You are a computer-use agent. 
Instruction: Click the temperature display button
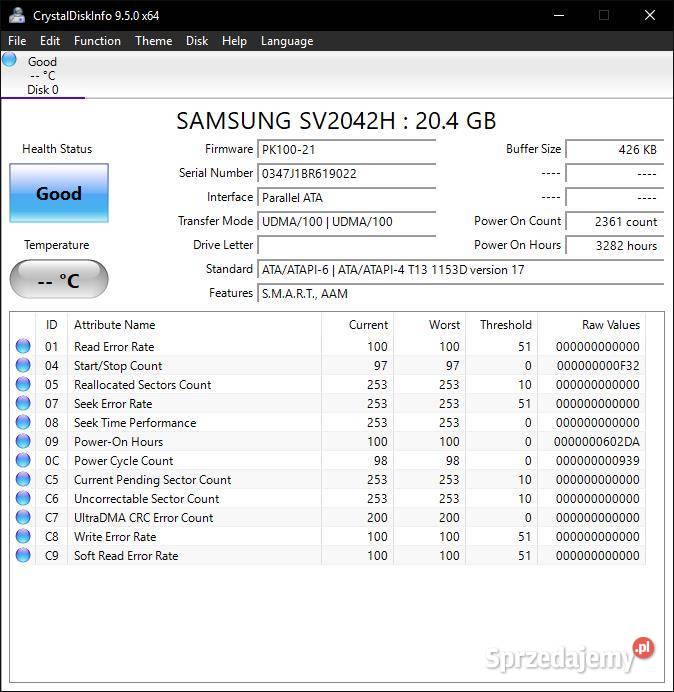click(59, 280)
